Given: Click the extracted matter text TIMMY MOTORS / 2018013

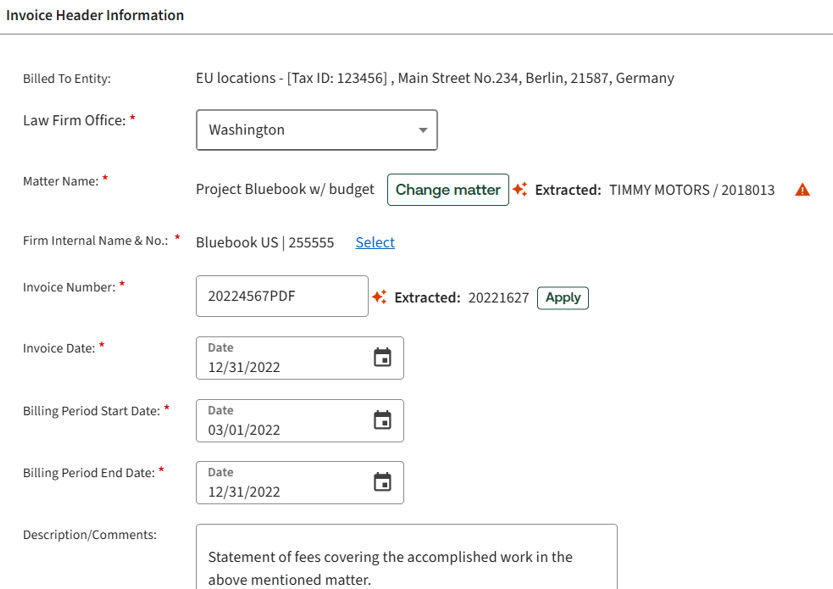Looking at the screenshot, I should (691, 190).
